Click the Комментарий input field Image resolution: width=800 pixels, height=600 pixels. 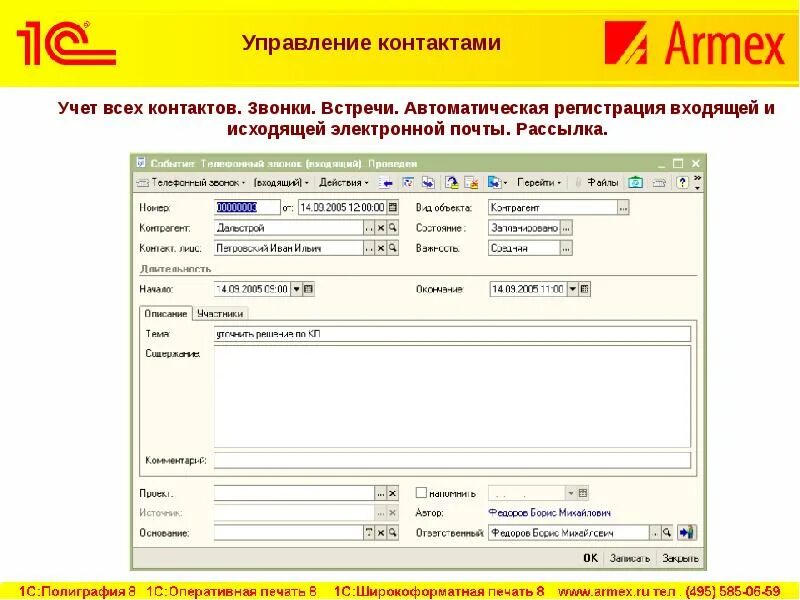pyautogui.click(x=452, y=460)
